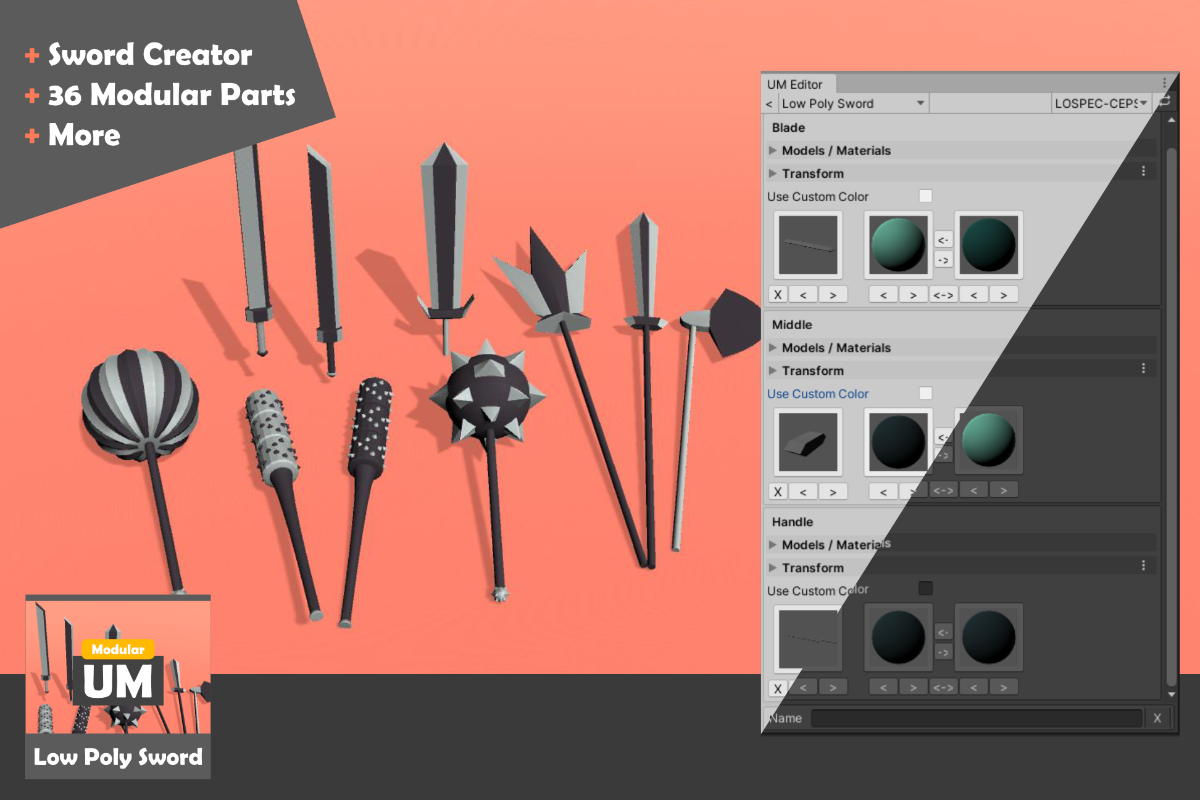Click the editor scrollbar down arrow
The image size is (1200, 800).
pyautogui.click(x=1173, y=694)
